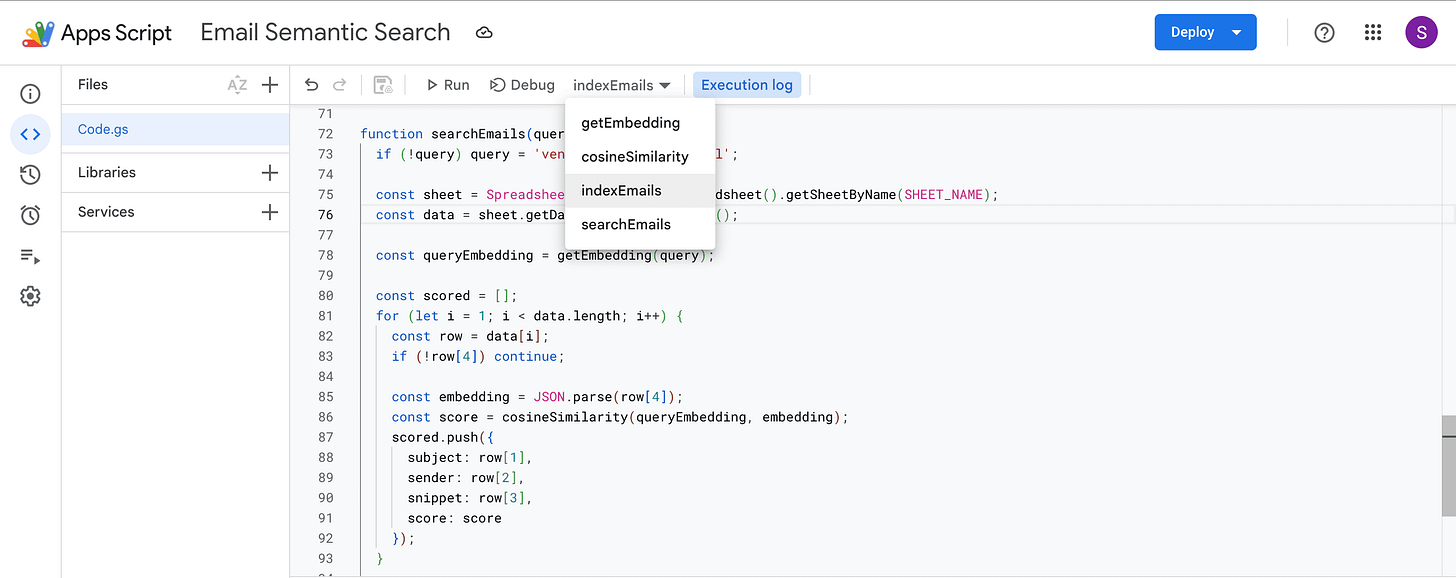Image resolution: width=1456 pixels, height=578 pixels.
Task: Select getEmbedding from function list
Action: tap(640, 123)
